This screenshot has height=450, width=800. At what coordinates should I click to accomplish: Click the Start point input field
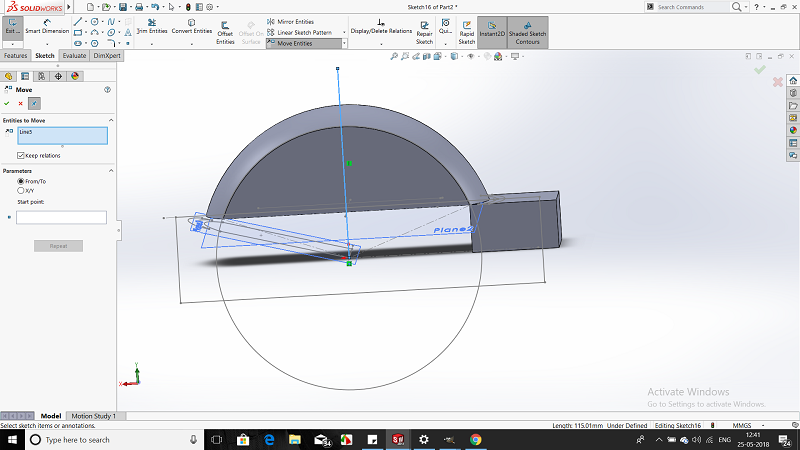pos(61,217)
